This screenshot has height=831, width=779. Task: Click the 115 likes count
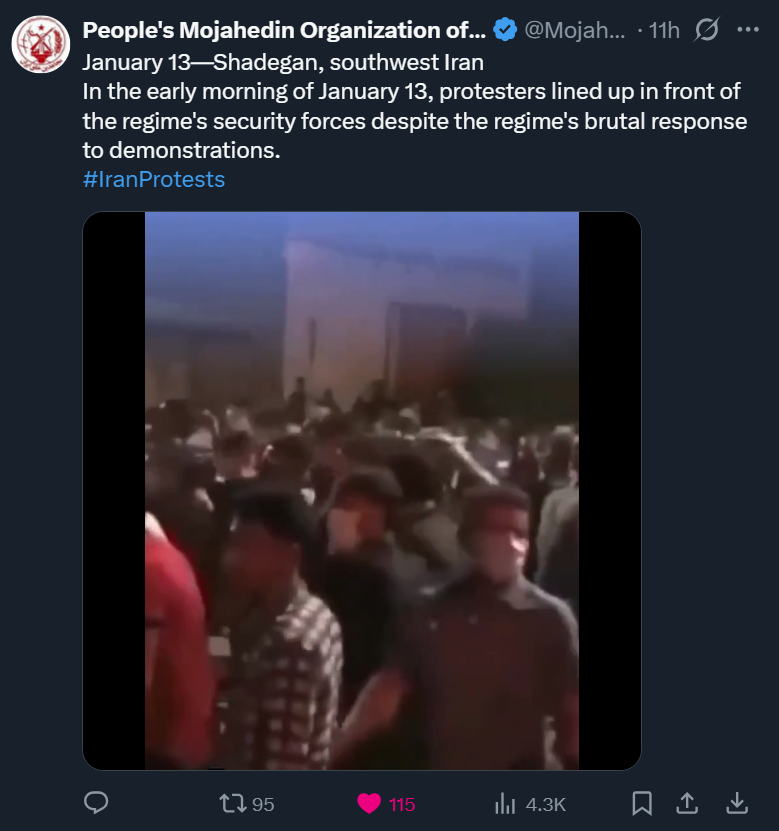(x=402, y=805)
